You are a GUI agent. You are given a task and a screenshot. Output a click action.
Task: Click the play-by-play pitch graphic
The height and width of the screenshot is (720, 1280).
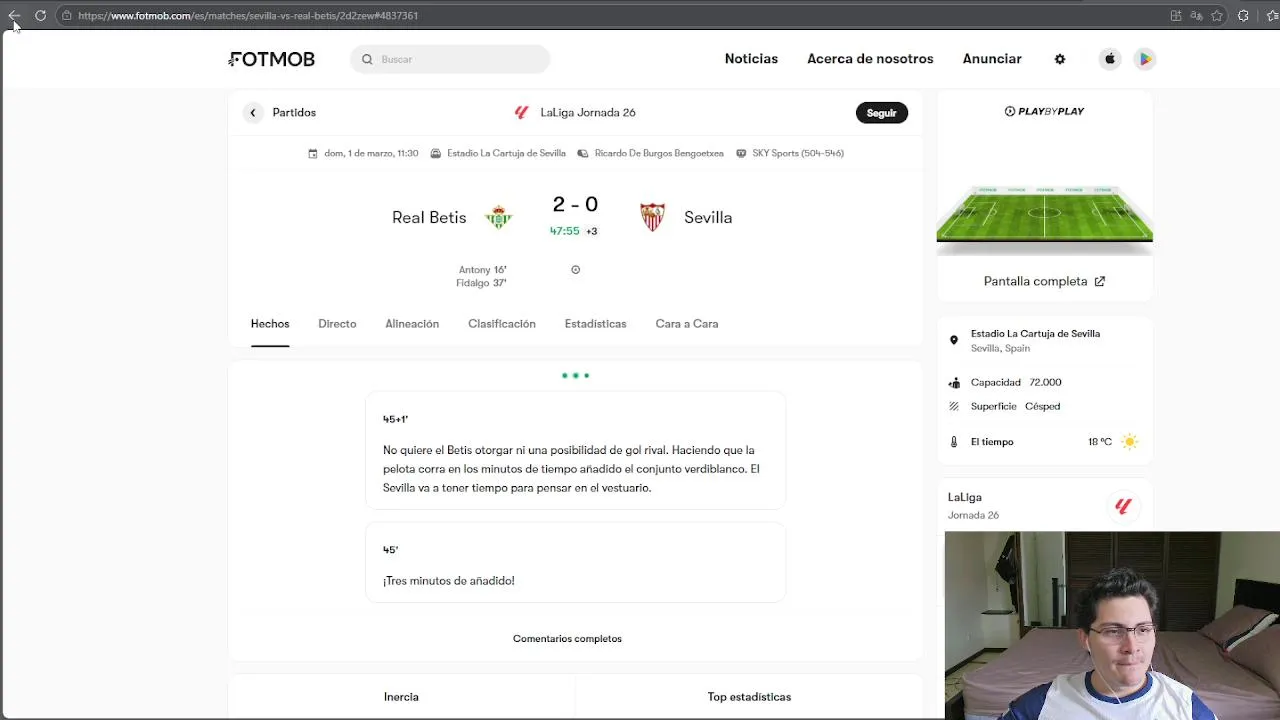(x=1044, y=213)
